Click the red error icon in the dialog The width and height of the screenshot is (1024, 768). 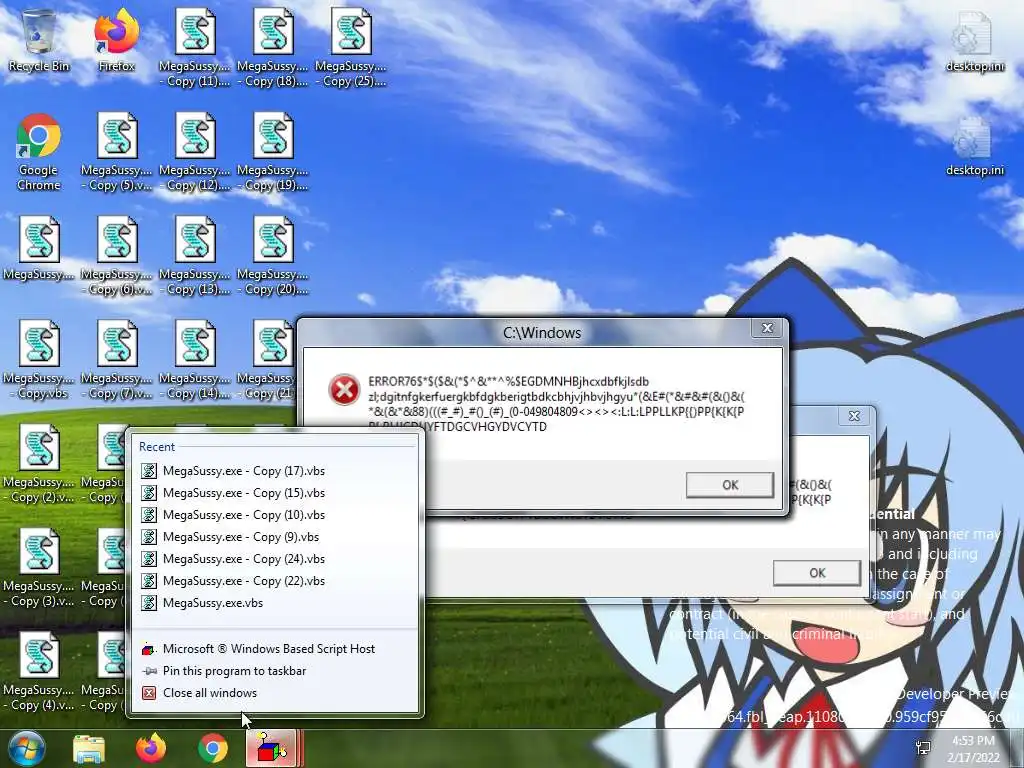[344, 390]
